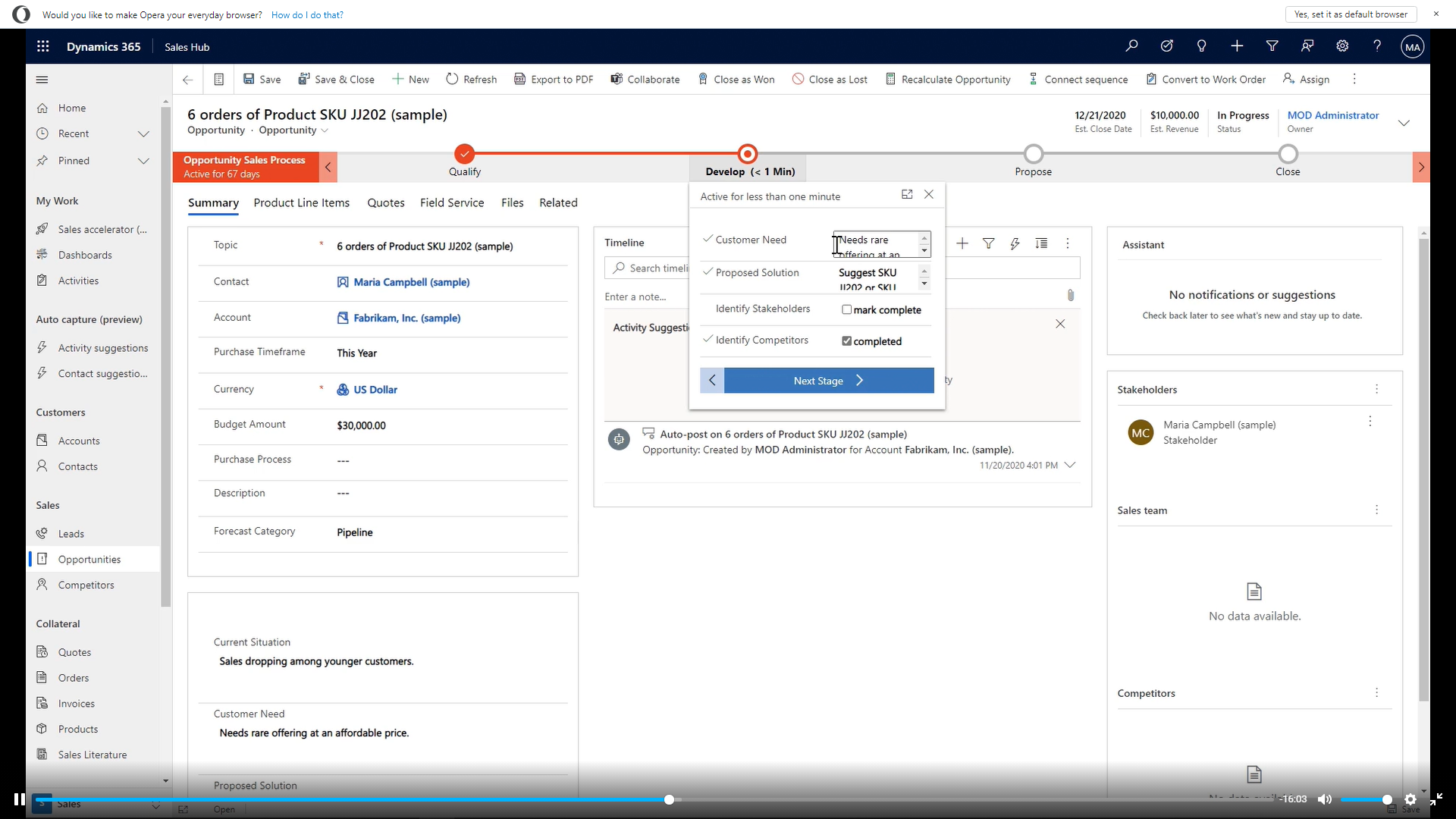Go back using the arrow button
Image resolution: width=1456 pixels, height=819 pixels.
(x=188, y=80)
